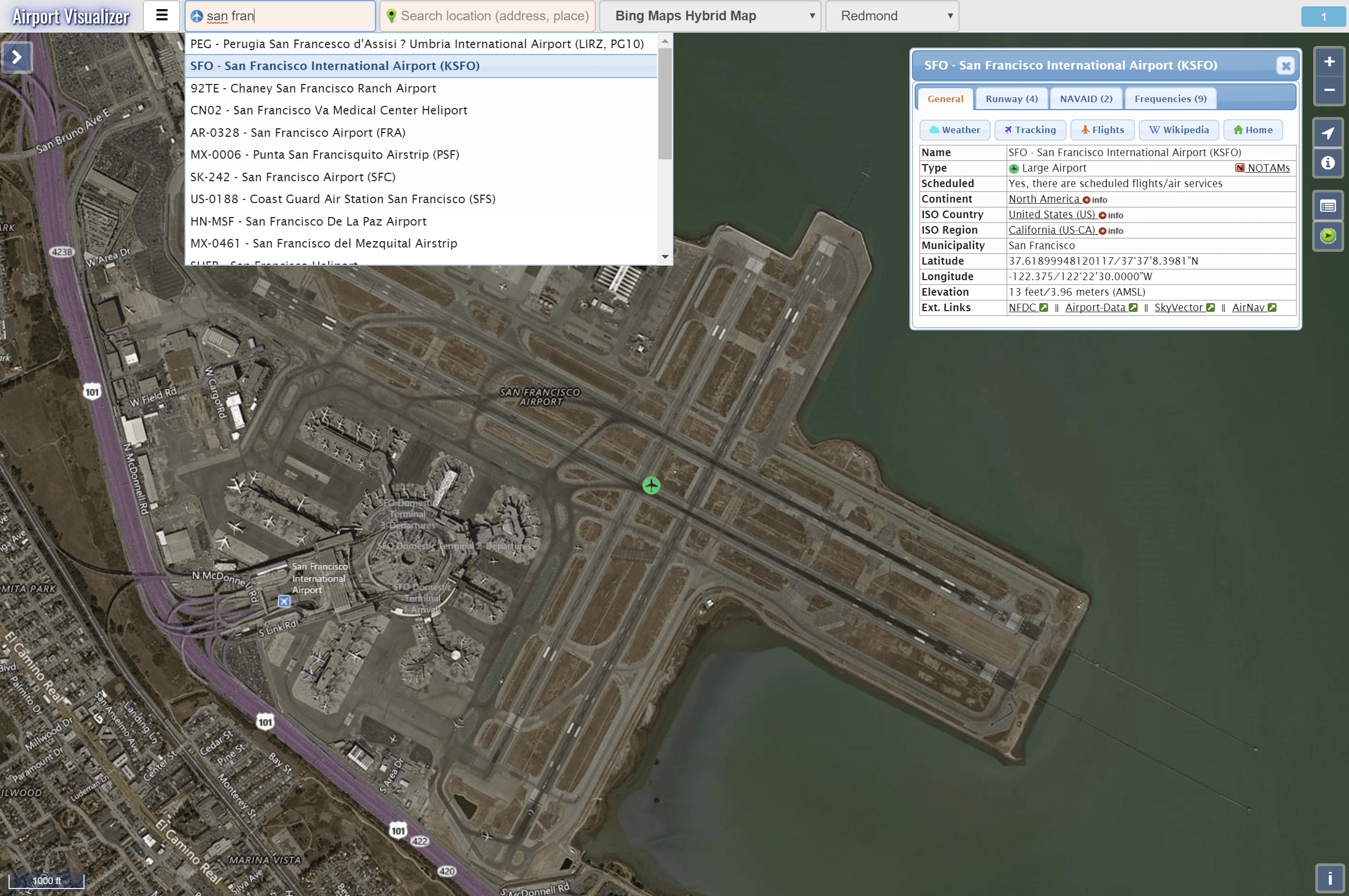The width and height of the screenshot is (1349, 896).
Task: Click the bottom-right info button
Action: (x=1330, y=878)
